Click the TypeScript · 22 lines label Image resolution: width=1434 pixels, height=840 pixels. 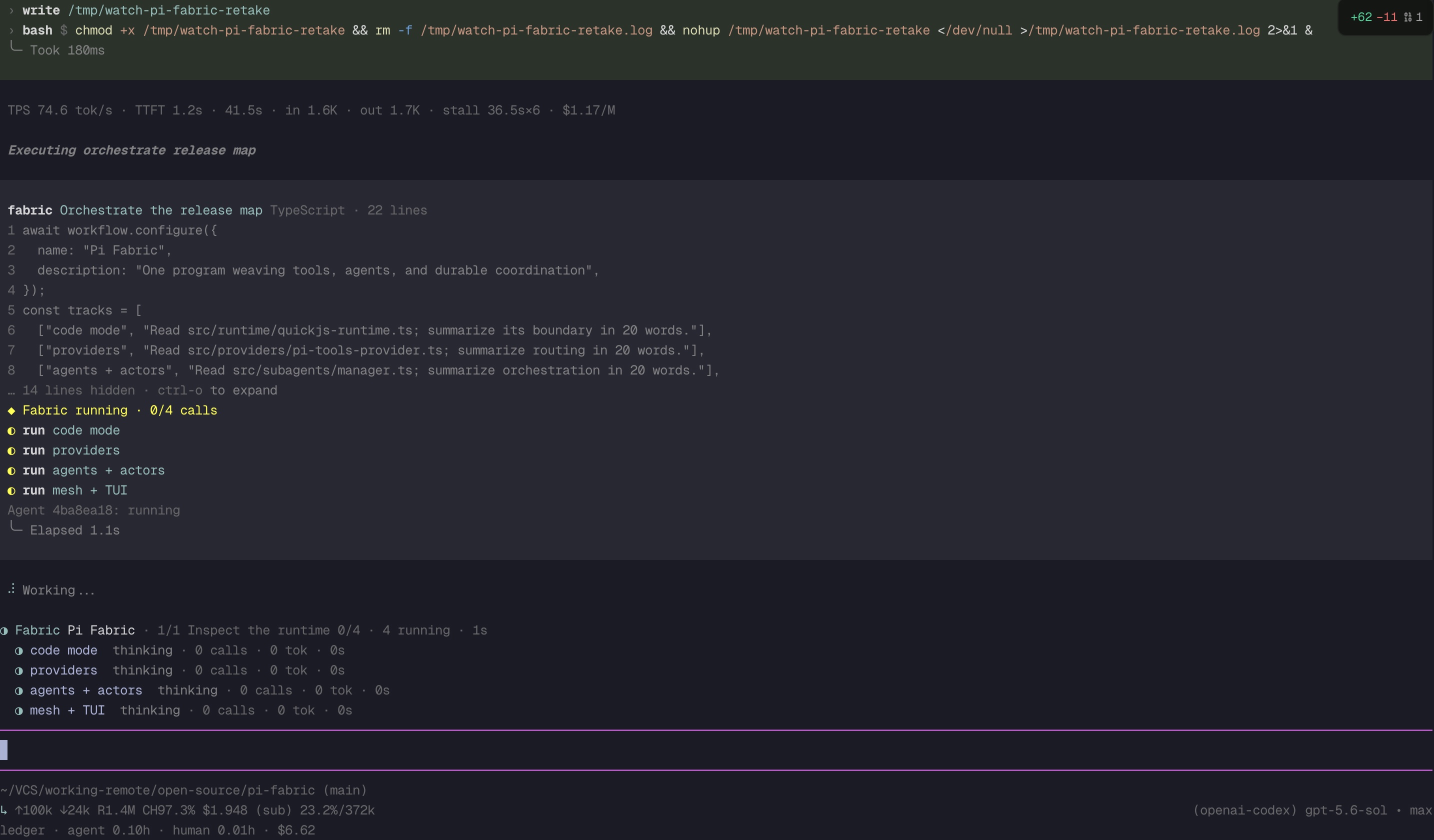click(348, 210)
